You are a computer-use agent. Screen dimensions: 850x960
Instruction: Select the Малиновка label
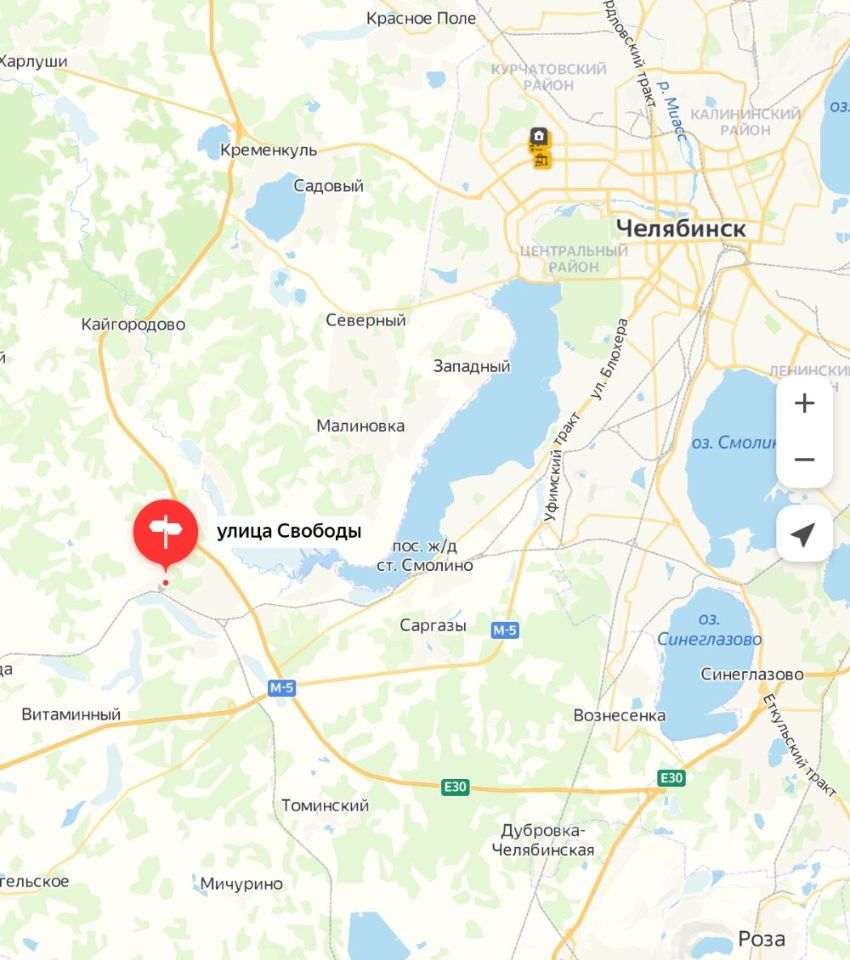[360, 426]
